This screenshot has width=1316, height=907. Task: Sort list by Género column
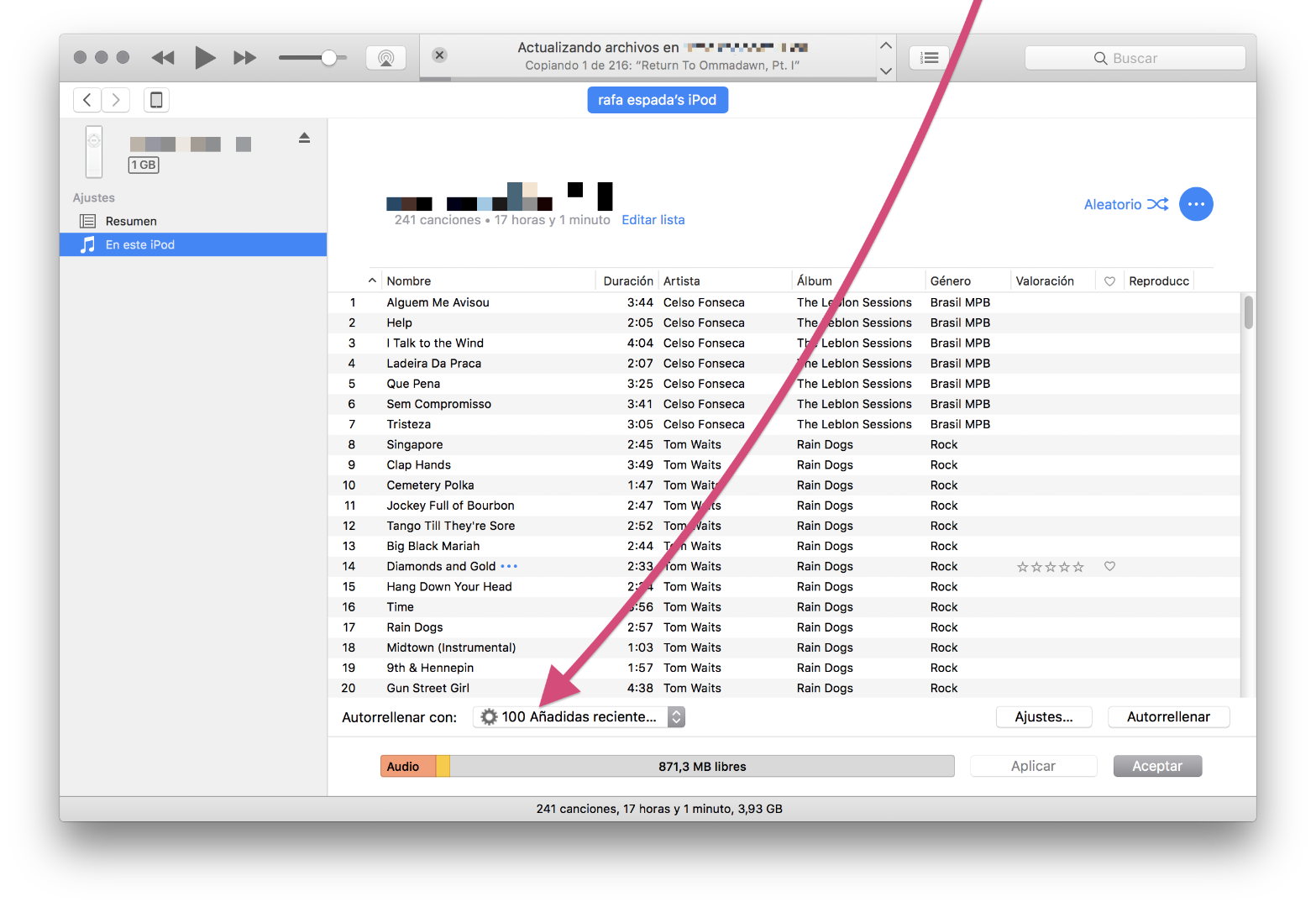point(967,281)
